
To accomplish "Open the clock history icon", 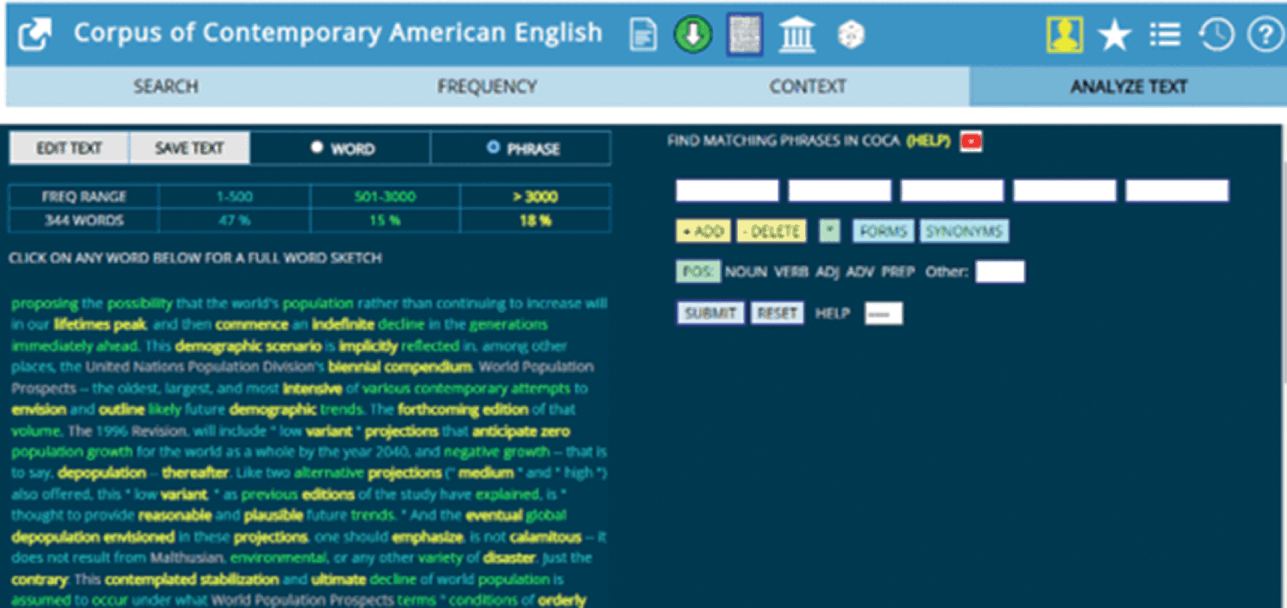I will pos(1216,36).
